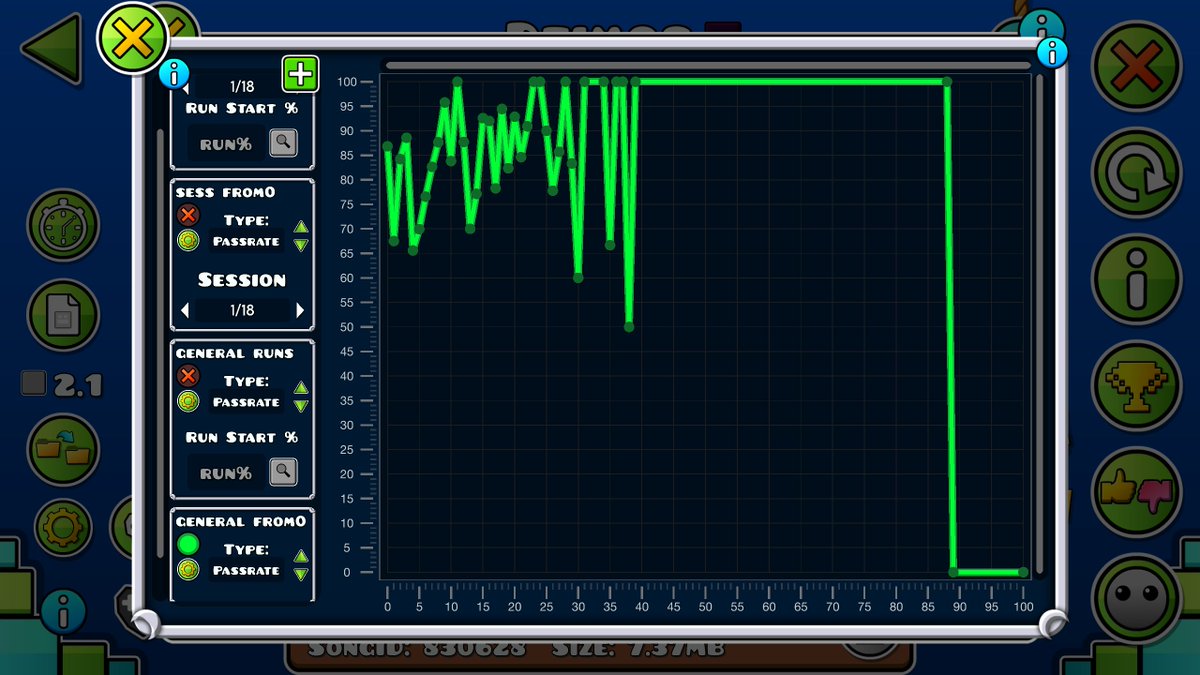Click up arrow for General Runs type
Image resolution: width=1200 pixels, height=675 pixels.
(x=301, y=389)
